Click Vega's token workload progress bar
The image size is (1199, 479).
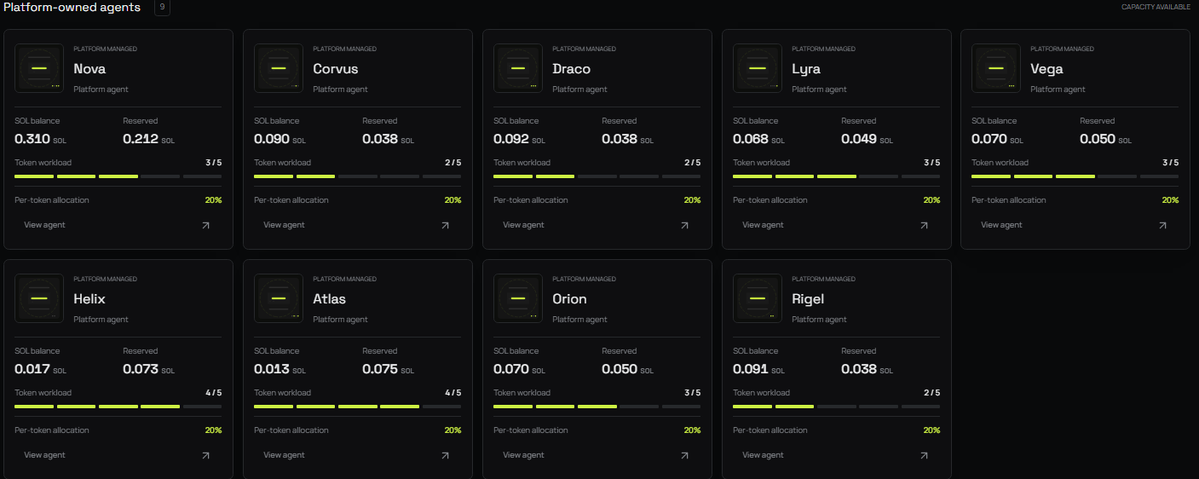pos(1075,176)
